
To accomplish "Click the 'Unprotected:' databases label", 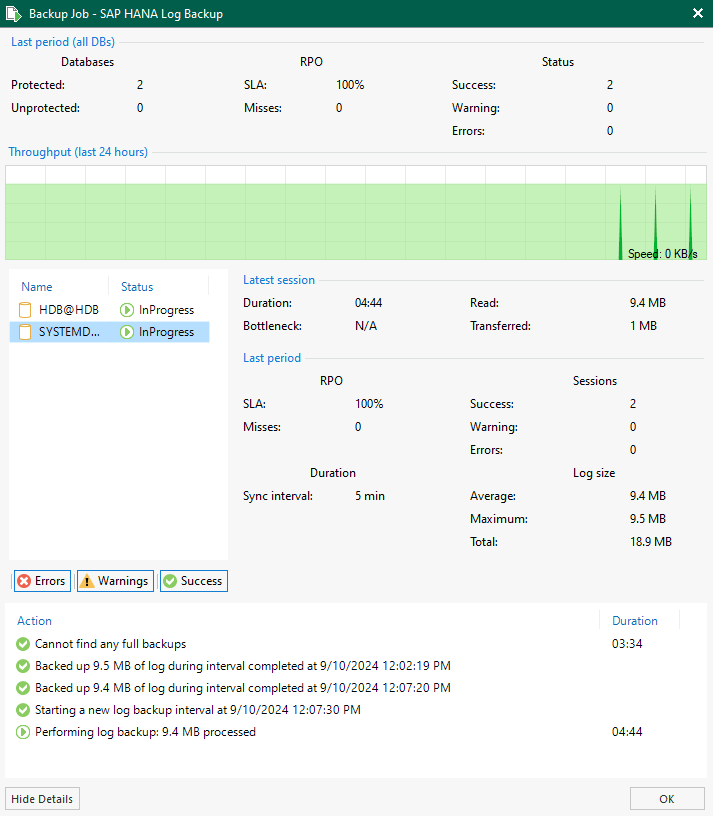I will pos(45,108).
